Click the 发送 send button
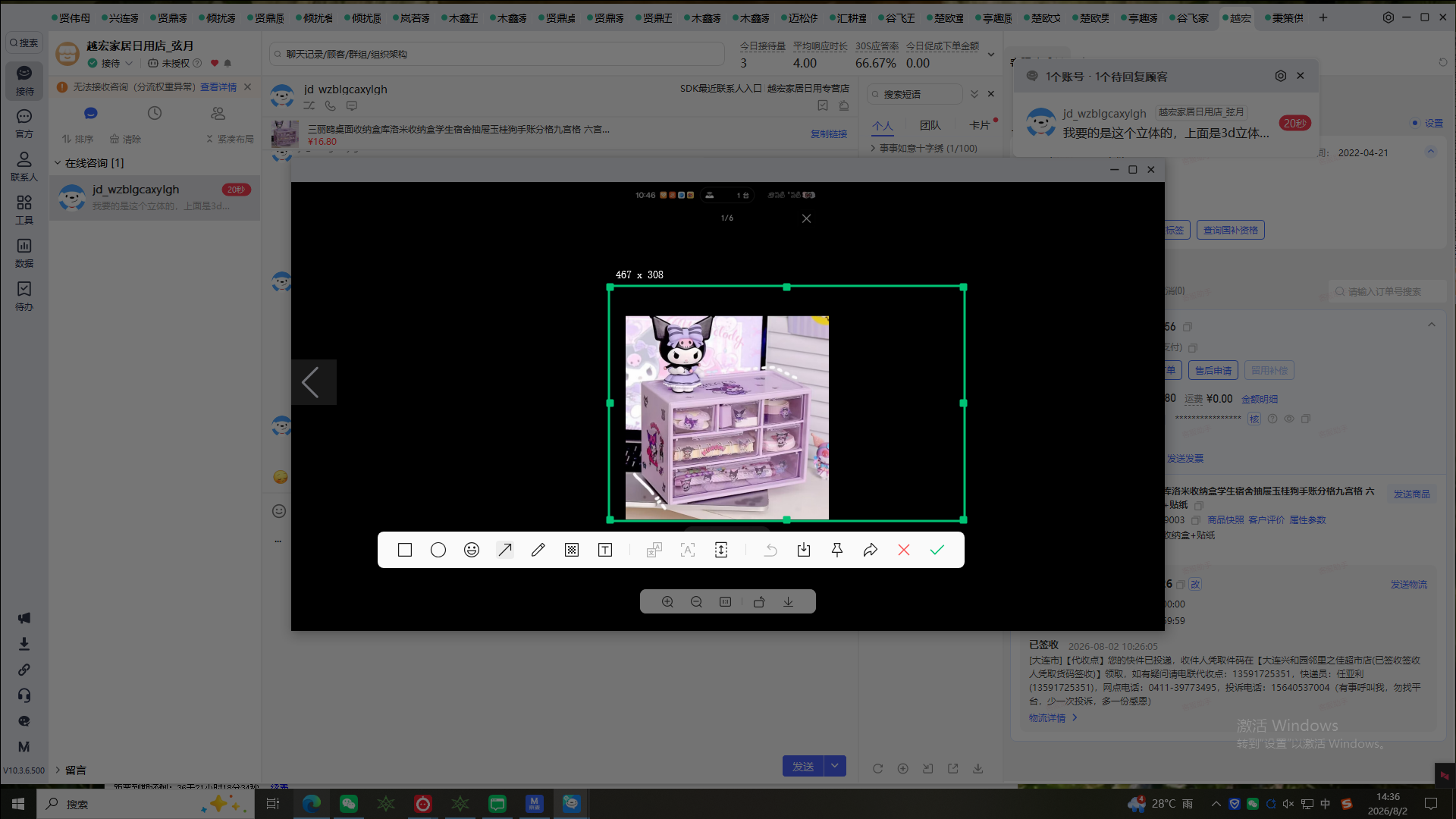This screenshot has height=819, width=1456. pyautogui.click(x=803, y=766)
